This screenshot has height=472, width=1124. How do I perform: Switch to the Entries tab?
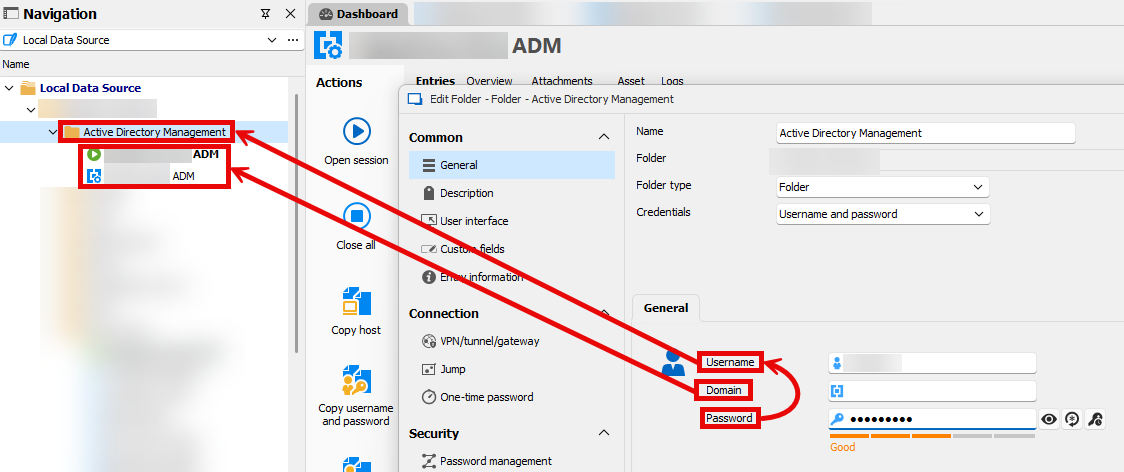[x=435, y=81]
